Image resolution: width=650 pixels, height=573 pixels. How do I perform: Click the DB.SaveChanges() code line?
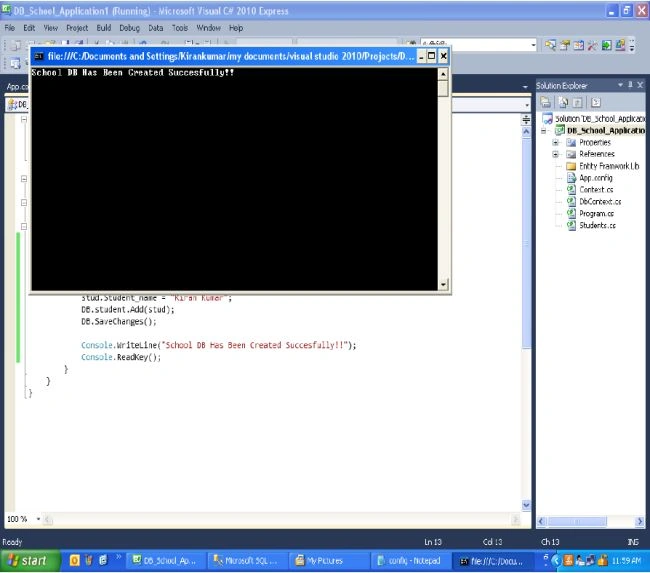click(x=119, y=322)
